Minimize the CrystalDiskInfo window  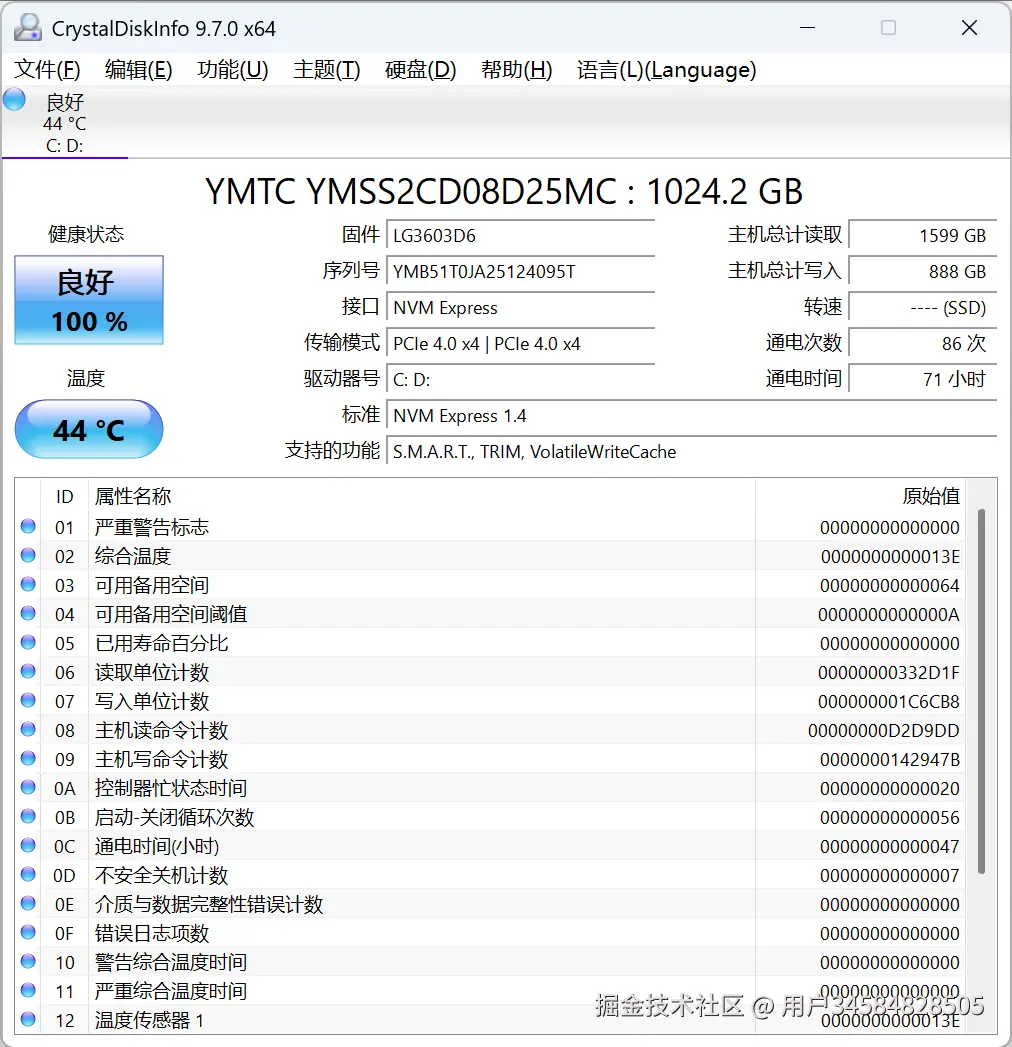pos(808,27)
